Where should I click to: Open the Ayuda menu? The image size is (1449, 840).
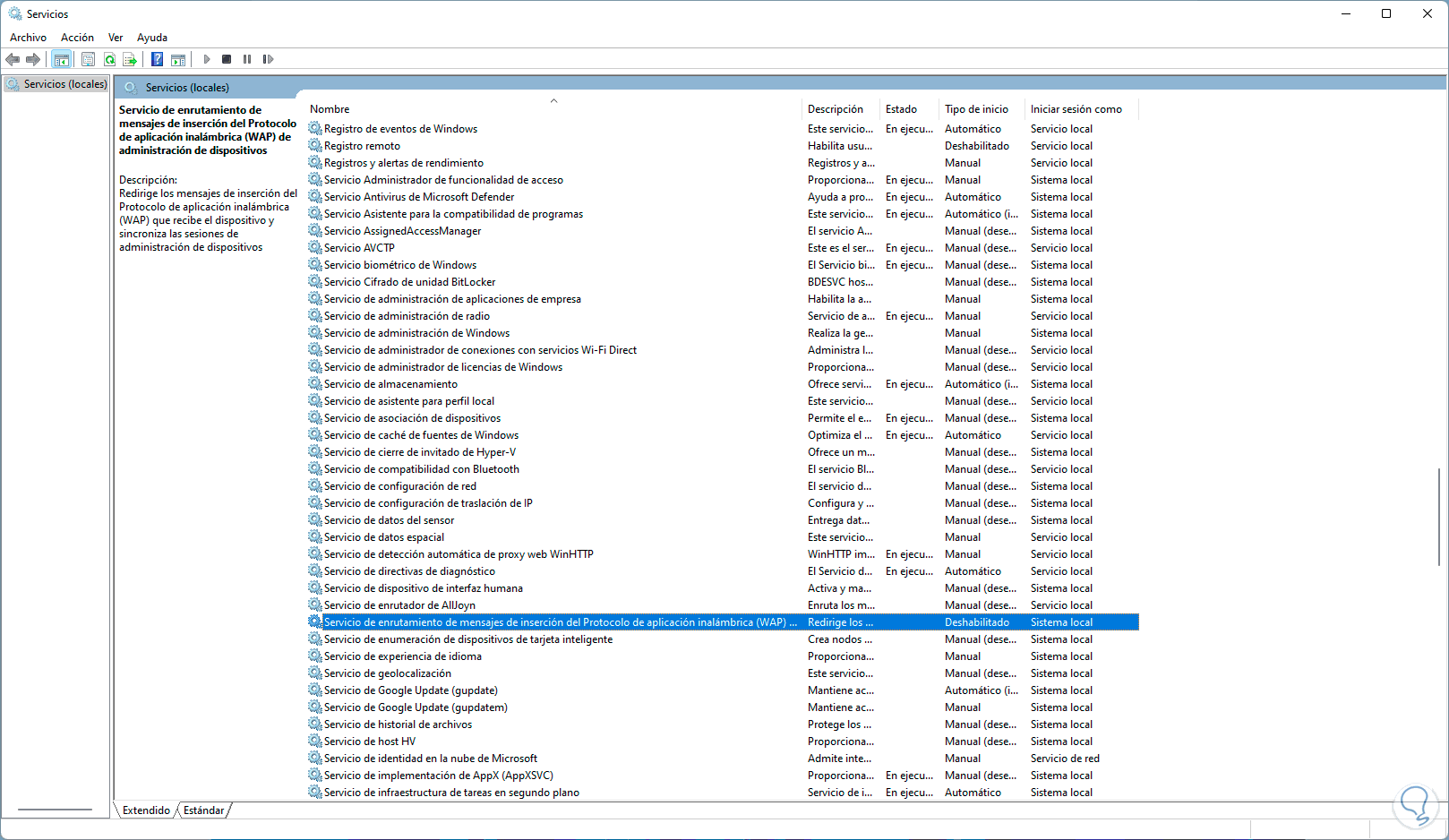click(x=152, y=38)
